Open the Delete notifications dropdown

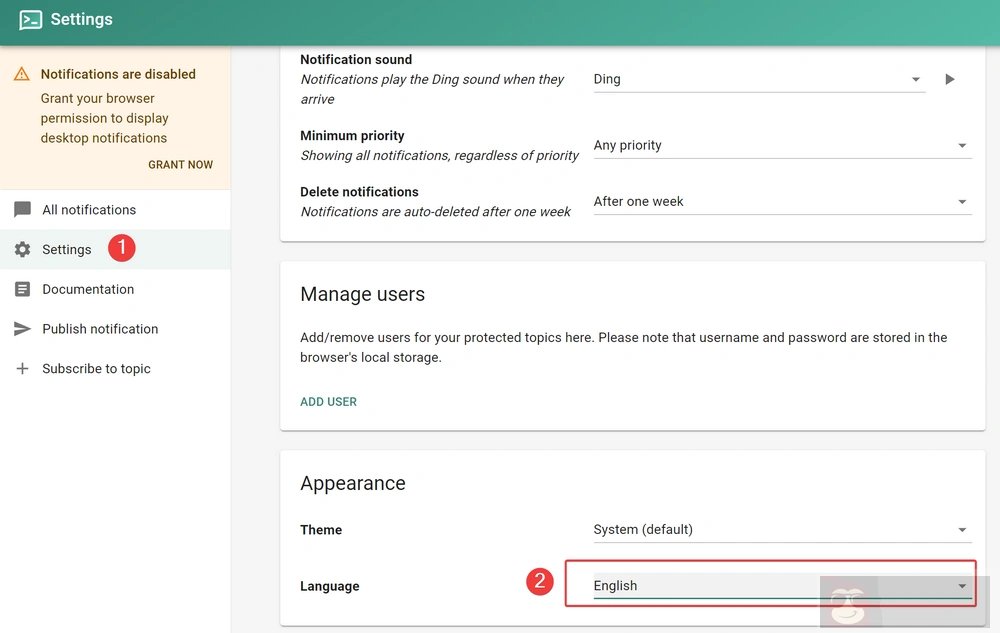pyautogui.click(x=781, y=202)
